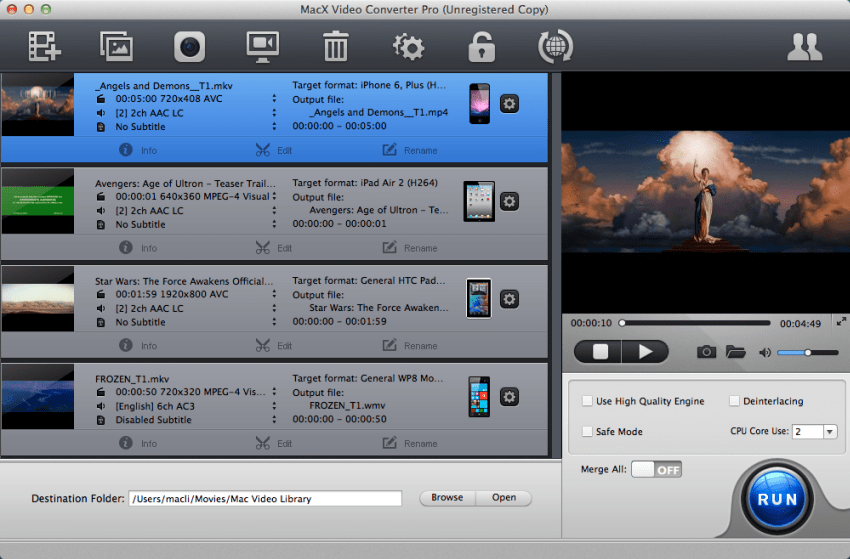The width and height of the screenshot is (850, 559).
Task: Click Edit for FROZEN_T1.mkv row
Action: [274, 443]
